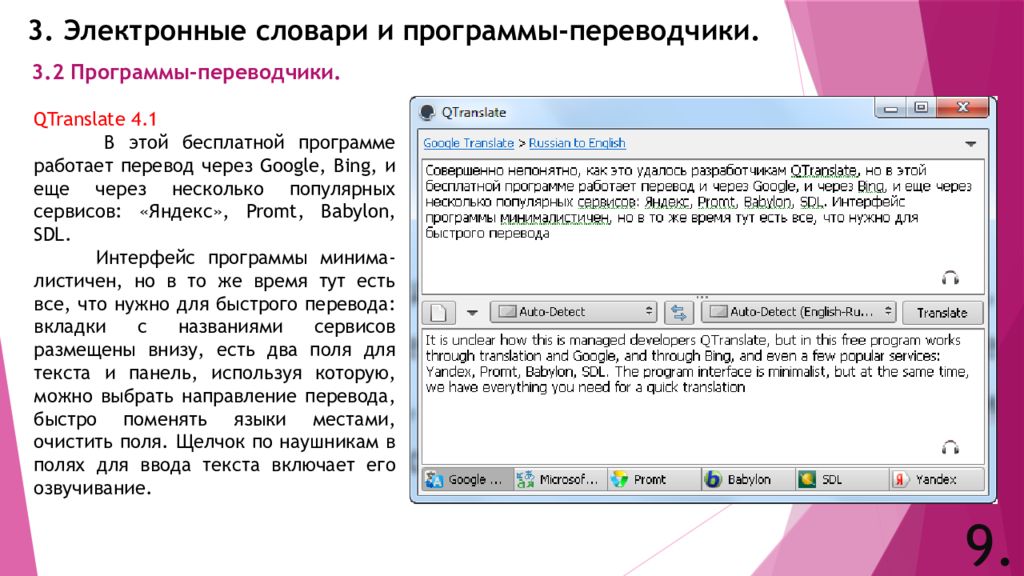Play audio with headphones icon in source field
This screenshot has height=576, width=1024.
point(950,278)
